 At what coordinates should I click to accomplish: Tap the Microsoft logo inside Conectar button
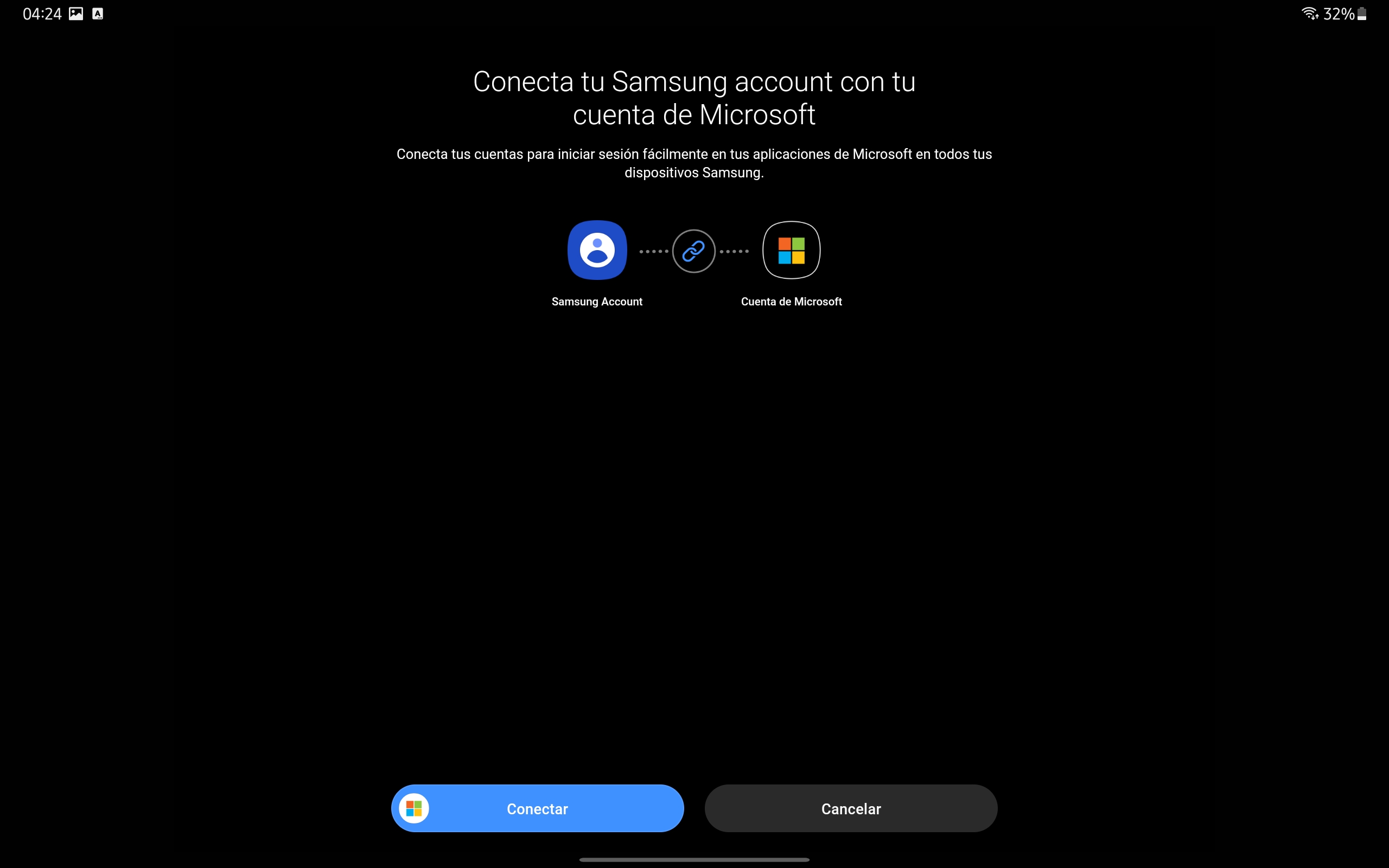point(414,808)
